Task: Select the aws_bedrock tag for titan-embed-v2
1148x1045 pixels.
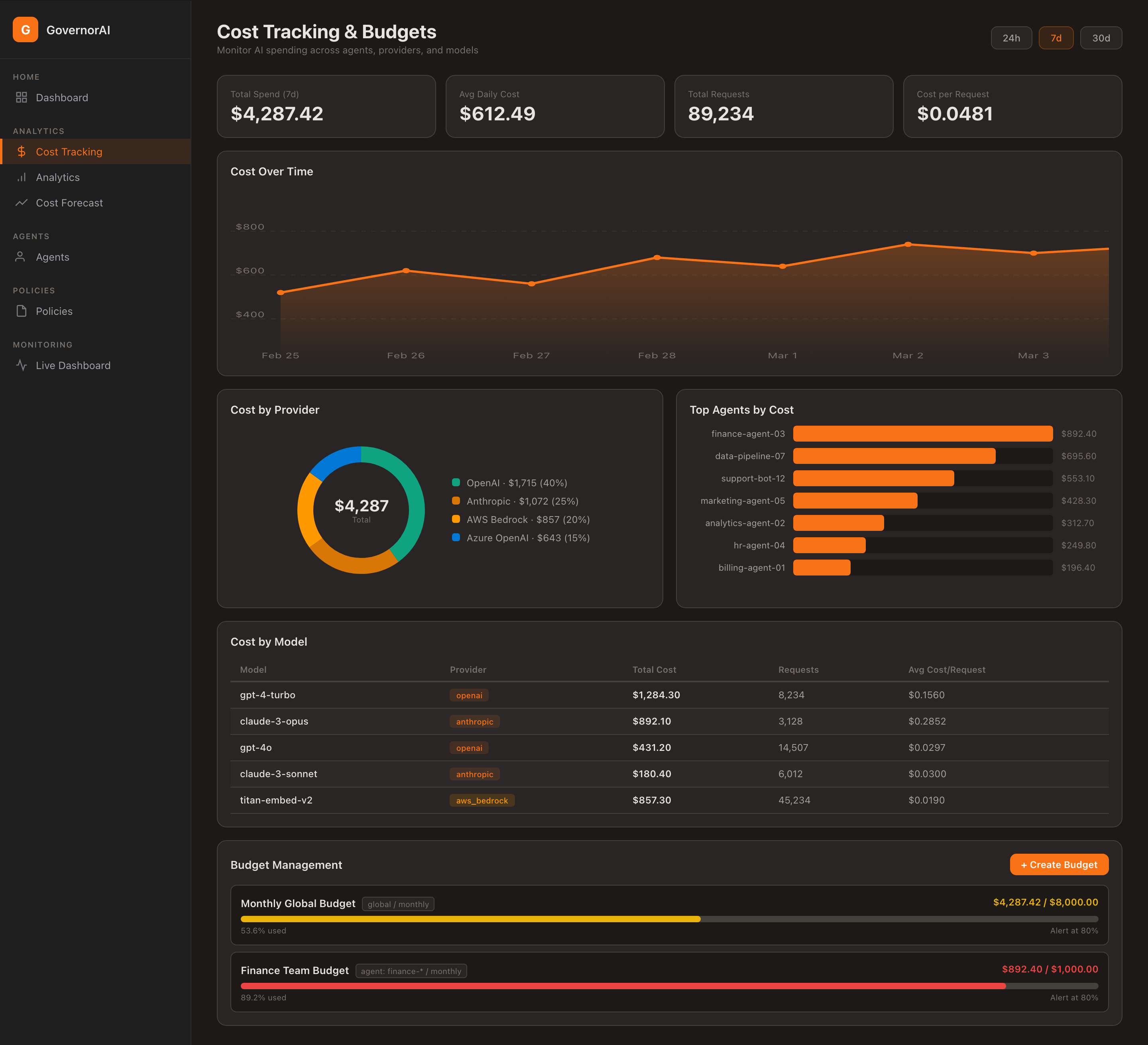Action: pyautogui.click(x=482, y=800)
